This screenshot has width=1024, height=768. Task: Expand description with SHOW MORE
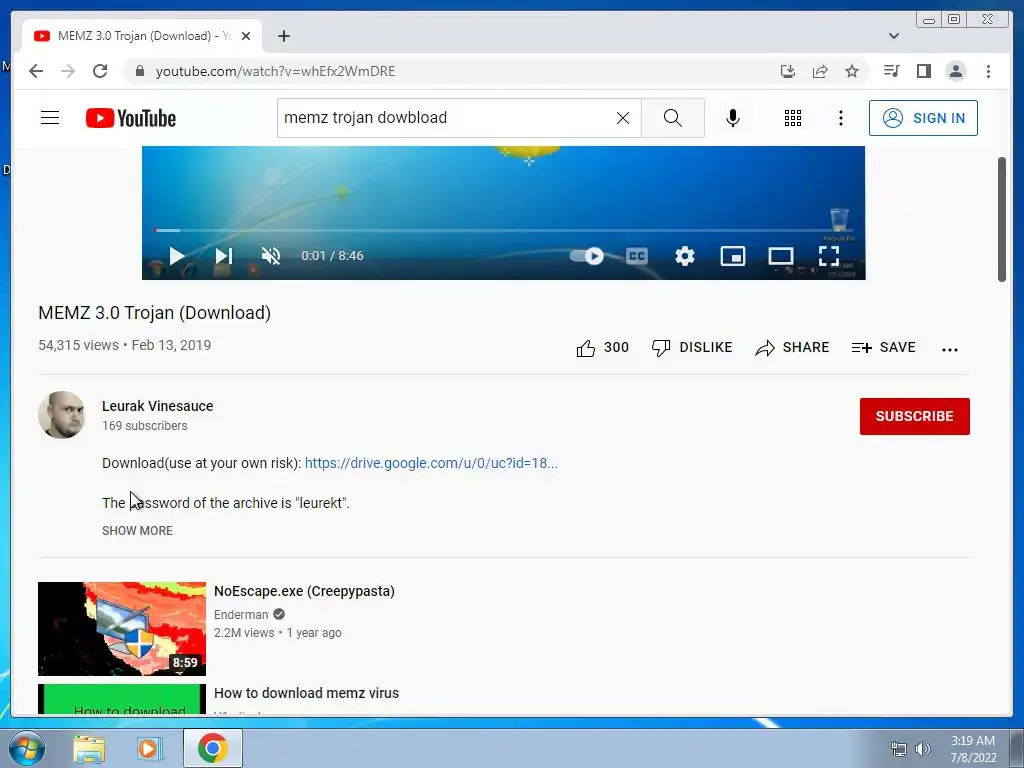pyautogui.click(x=137, y=531)
